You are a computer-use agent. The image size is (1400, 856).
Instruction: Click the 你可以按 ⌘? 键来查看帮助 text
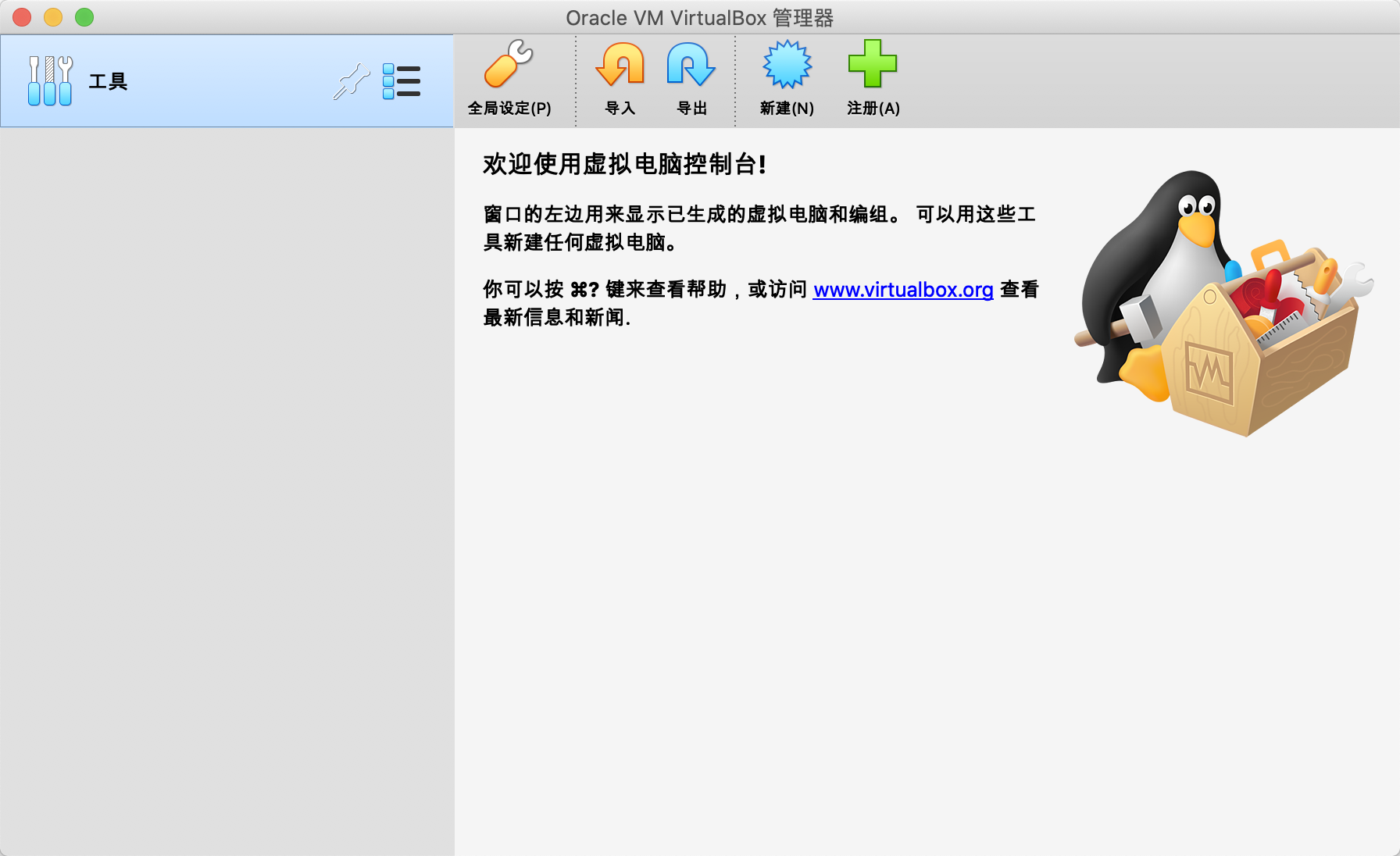tap(605, 290)
